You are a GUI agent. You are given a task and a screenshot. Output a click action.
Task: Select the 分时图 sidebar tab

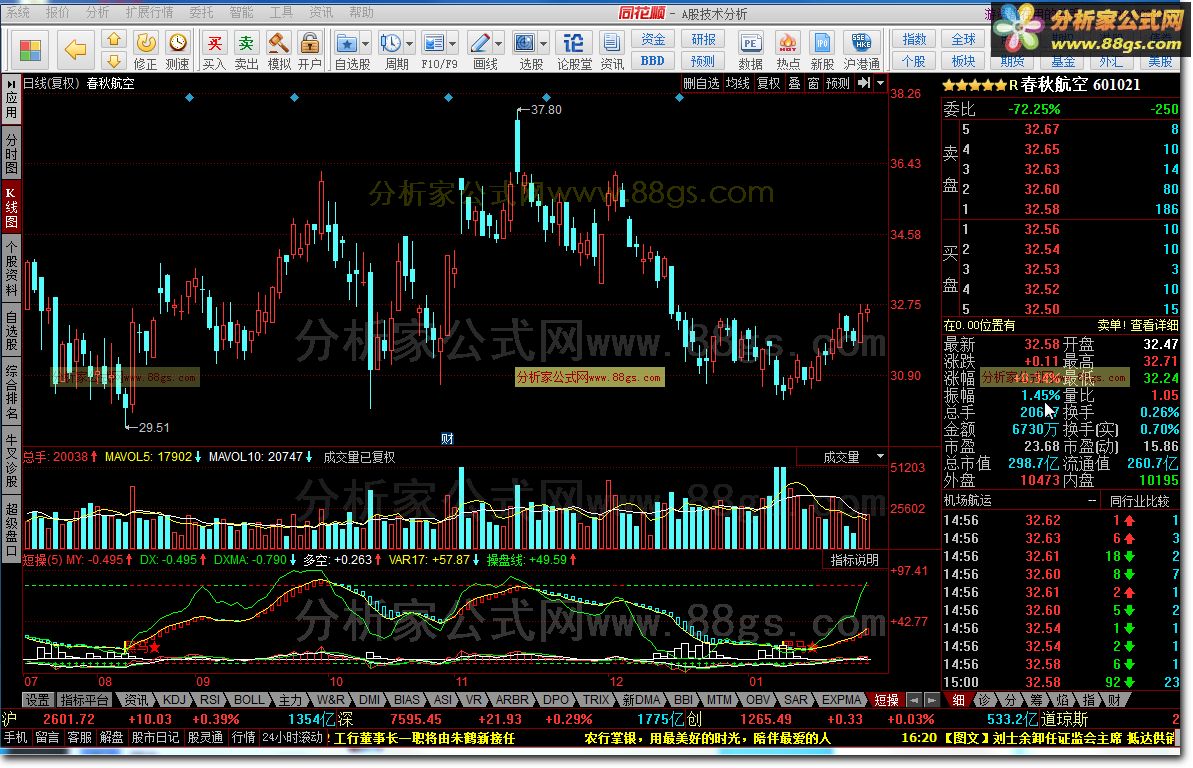click(x=11, y=154)
